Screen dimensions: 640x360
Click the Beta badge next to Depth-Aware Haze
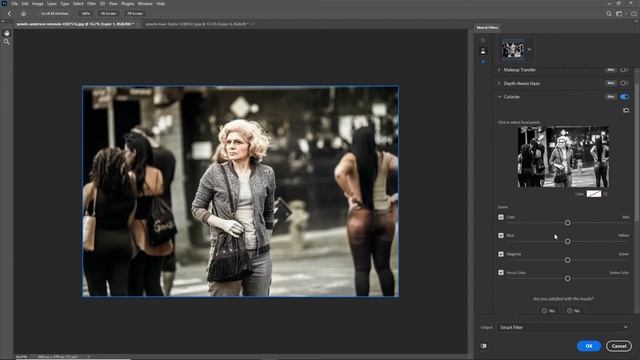click(x=610, y=83)
